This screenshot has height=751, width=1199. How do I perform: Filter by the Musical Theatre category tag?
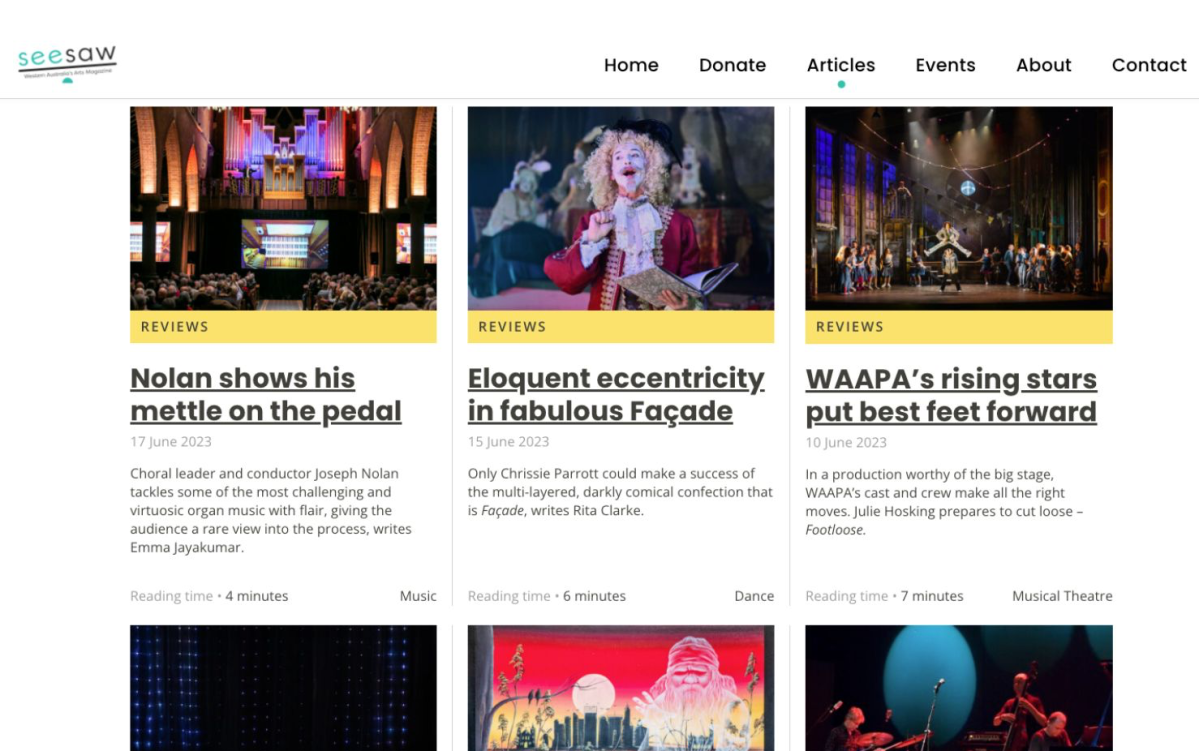pyautogui.click(x=1062, y=596)
